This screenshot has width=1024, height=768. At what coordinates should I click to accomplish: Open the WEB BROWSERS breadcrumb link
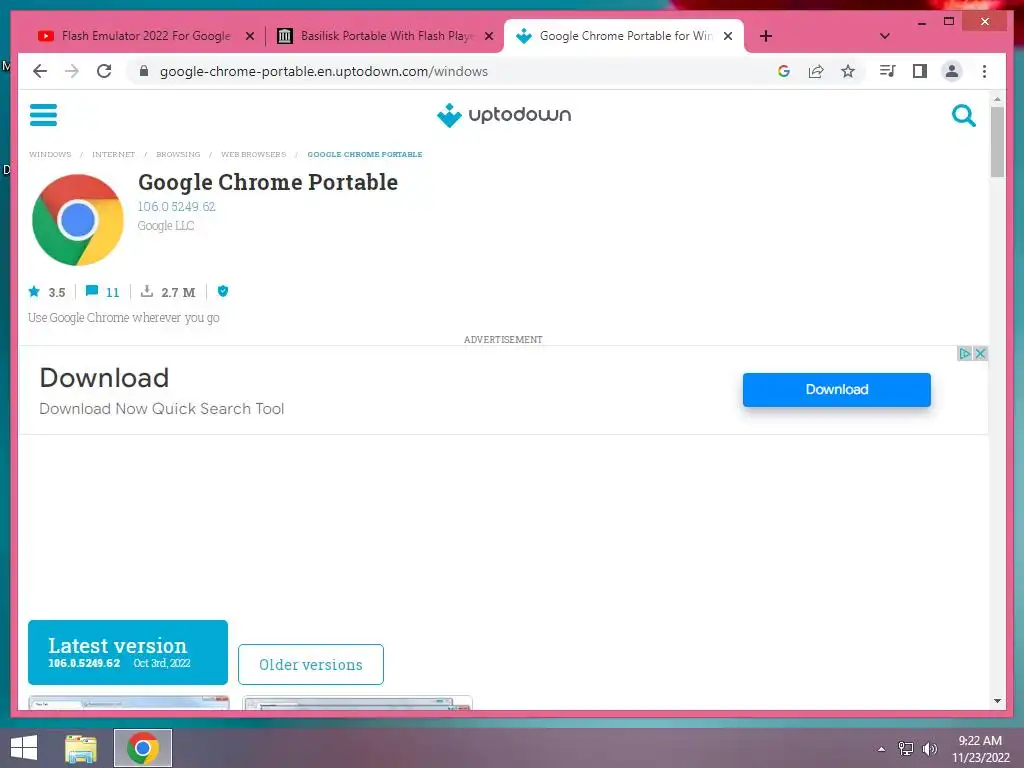253,154
